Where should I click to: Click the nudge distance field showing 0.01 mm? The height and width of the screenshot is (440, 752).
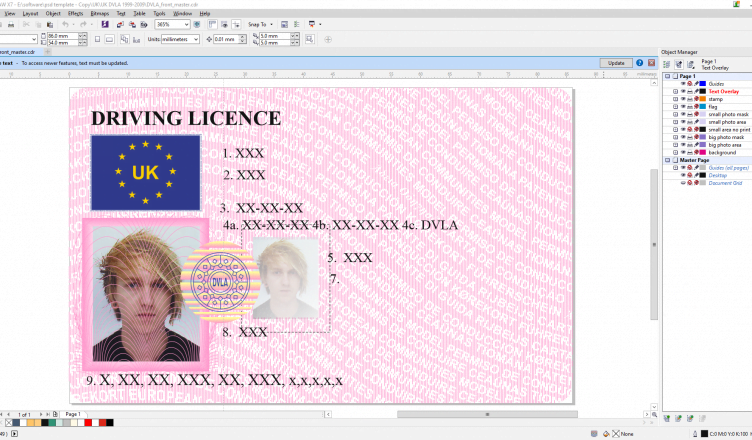point(227,39)
